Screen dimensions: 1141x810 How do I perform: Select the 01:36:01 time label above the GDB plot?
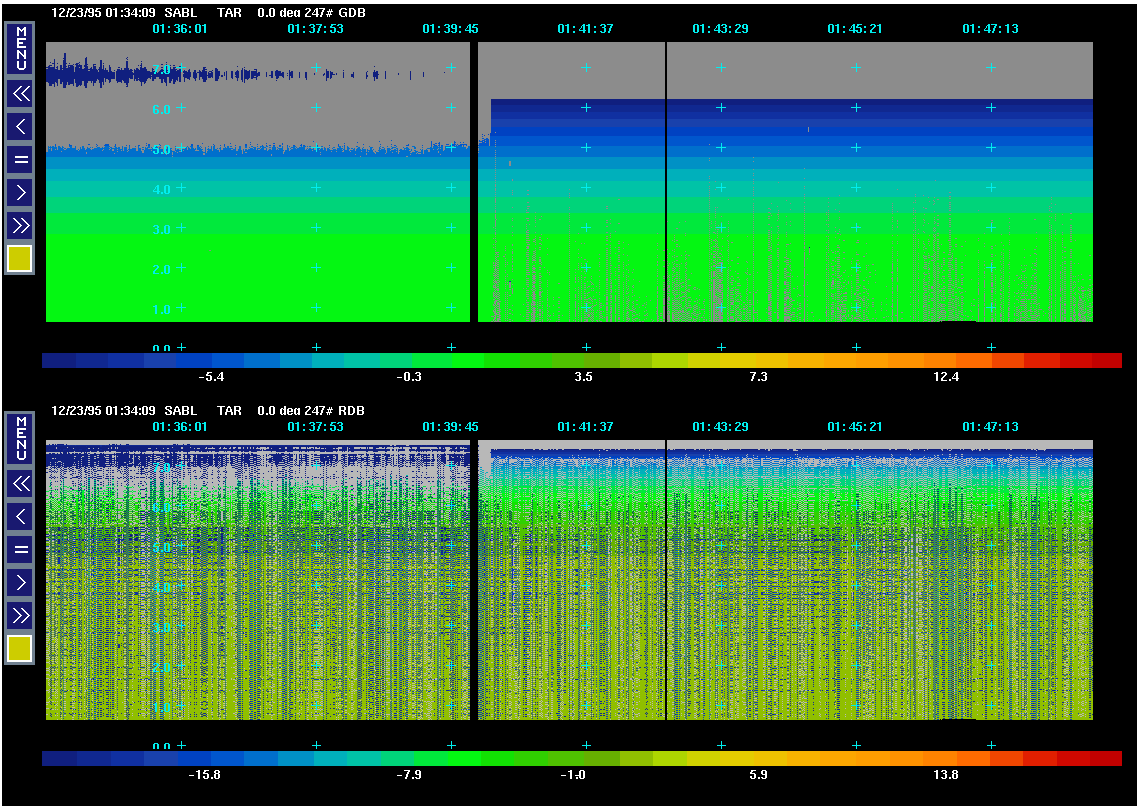pos(180,29)
